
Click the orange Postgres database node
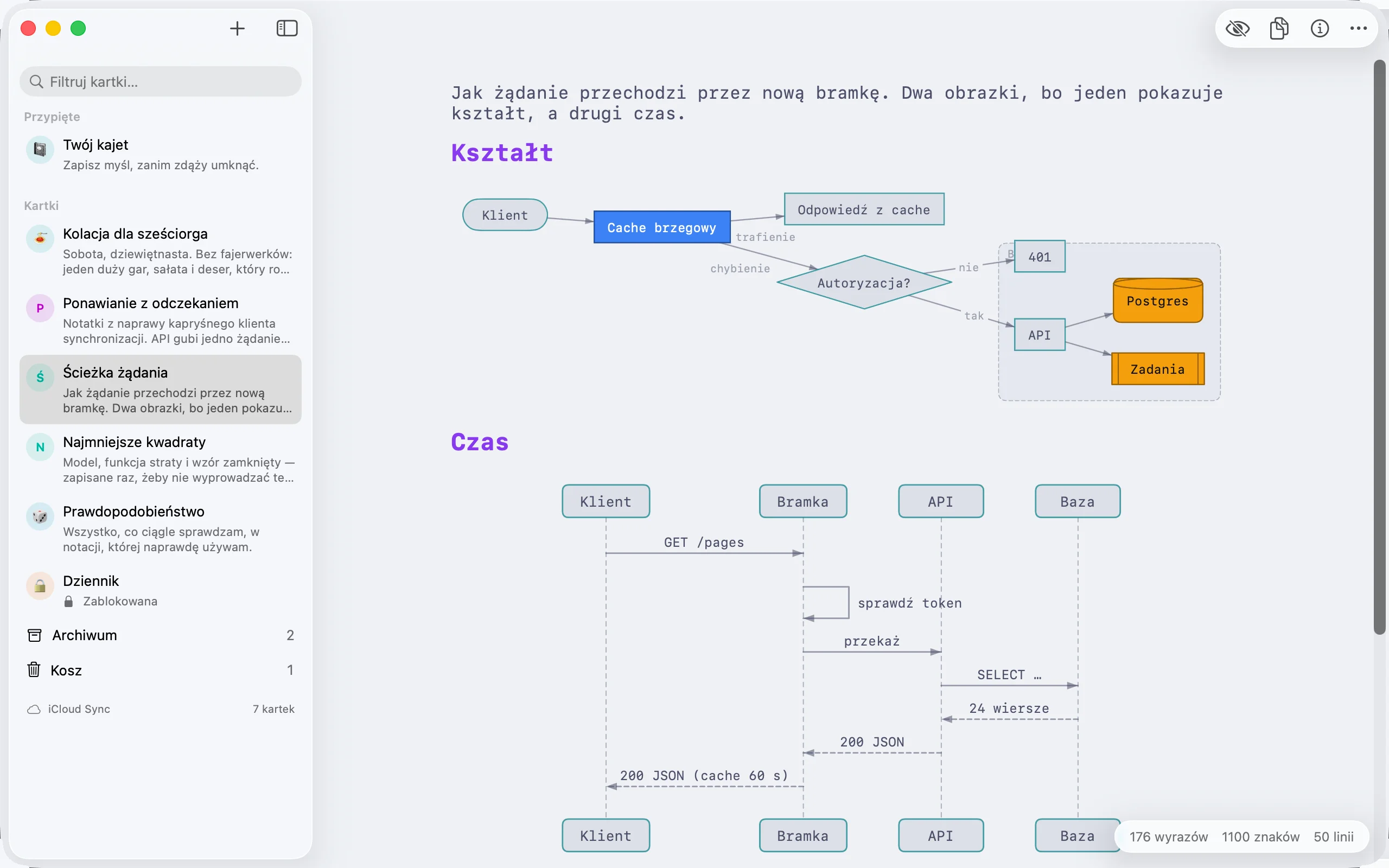point(1158,300)
